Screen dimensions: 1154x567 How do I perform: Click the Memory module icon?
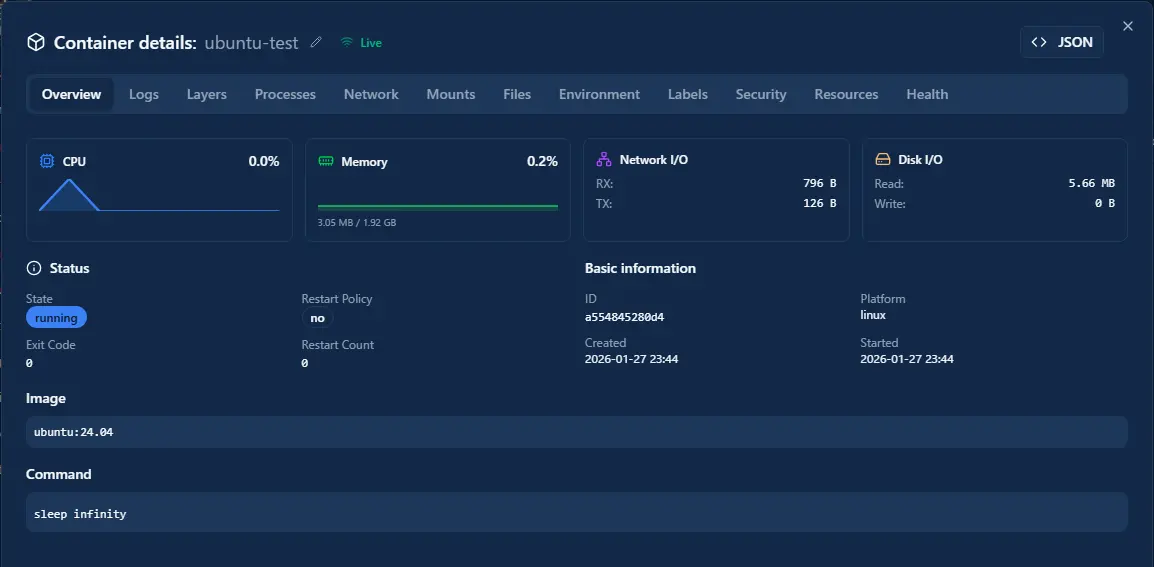point(326,161)
